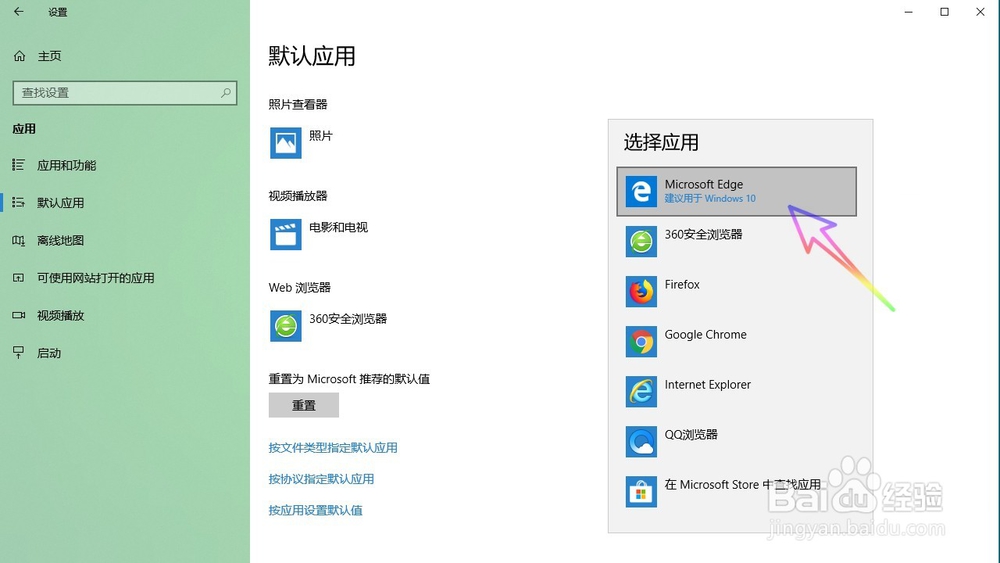Click the 应用和功能 list icon
This screenshot has width=1000, height=563.
[18, 165]
